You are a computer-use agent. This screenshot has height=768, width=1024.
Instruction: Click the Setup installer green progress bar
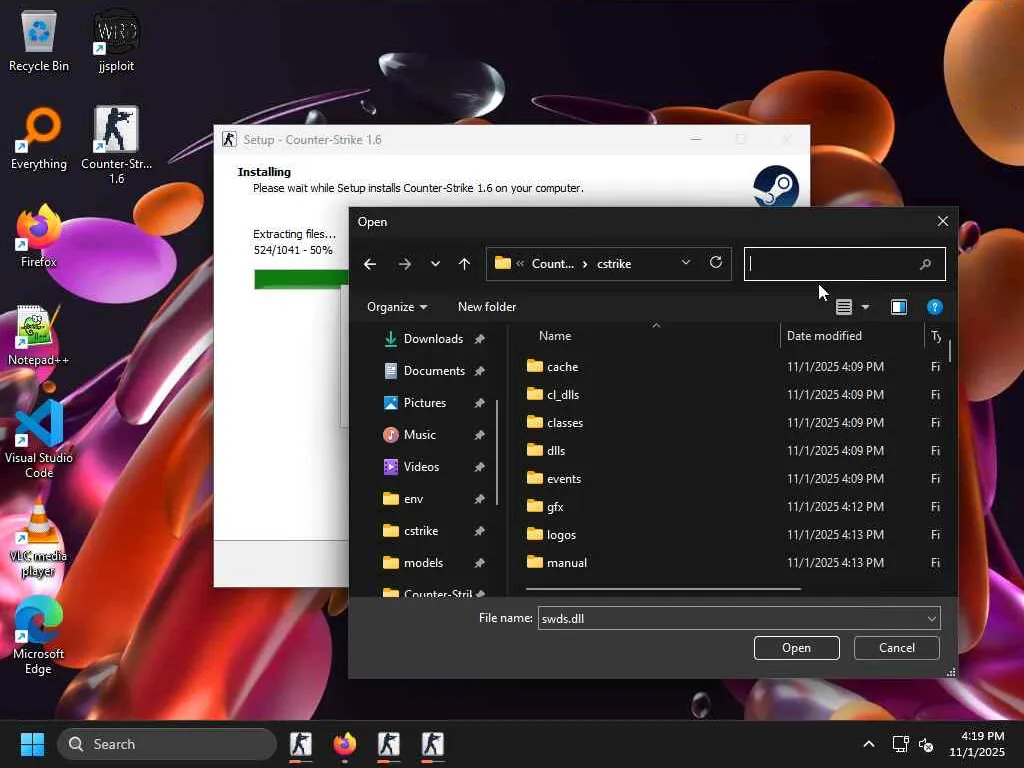point(300,279)
